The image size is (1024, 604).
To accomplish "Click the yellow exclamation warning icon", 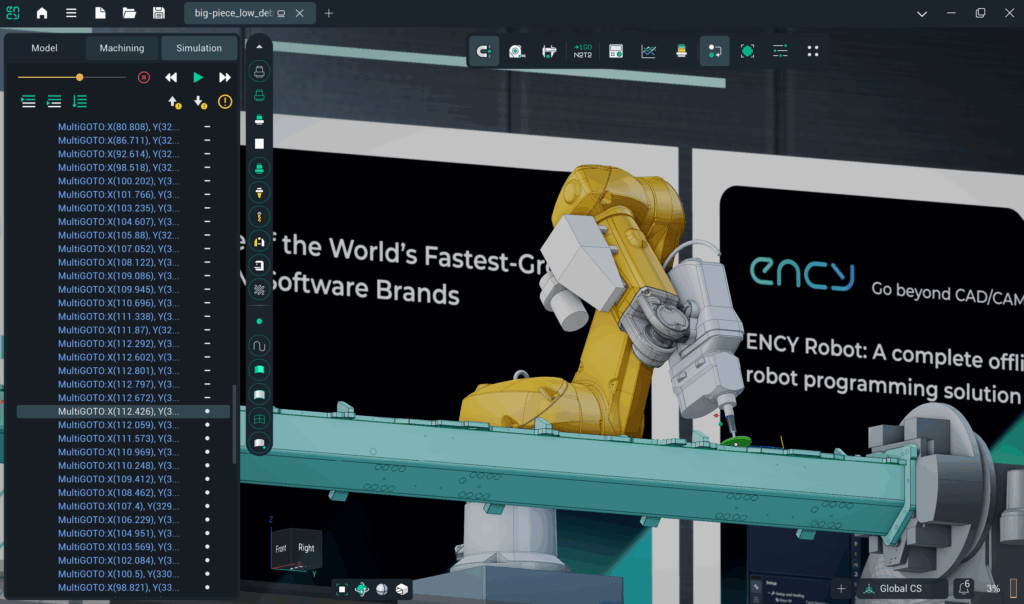I will [225, 102].
